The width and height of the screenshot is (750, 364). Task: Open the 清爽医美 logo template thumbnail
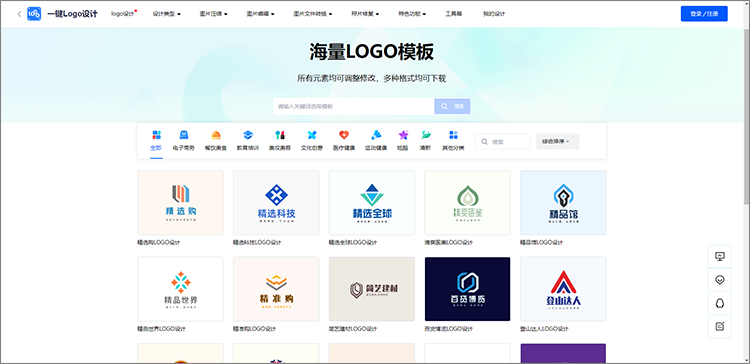pyautogui.click(x=467, y=203)
